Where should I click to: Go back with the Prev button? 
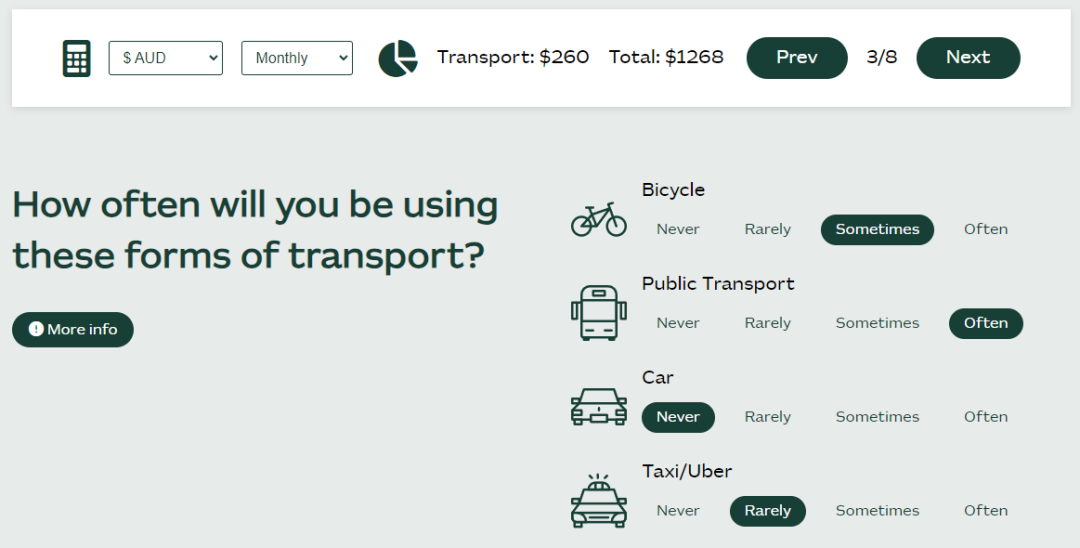tap(797, 58)
